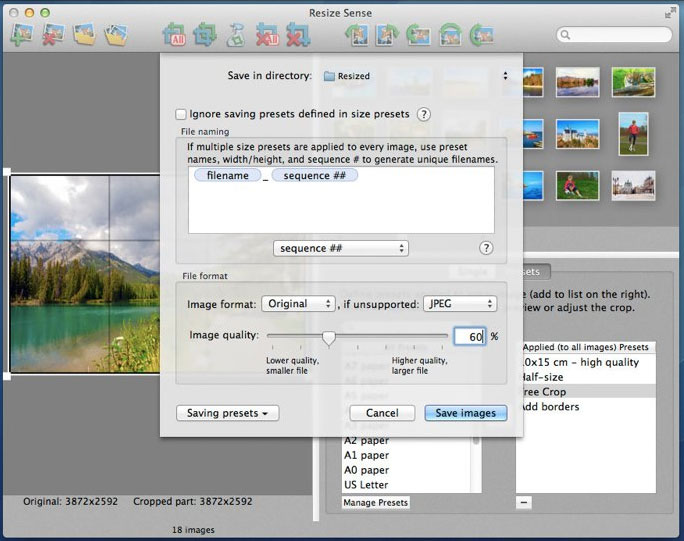
Task: Click the Cancel button
Action: pos(382,413)
